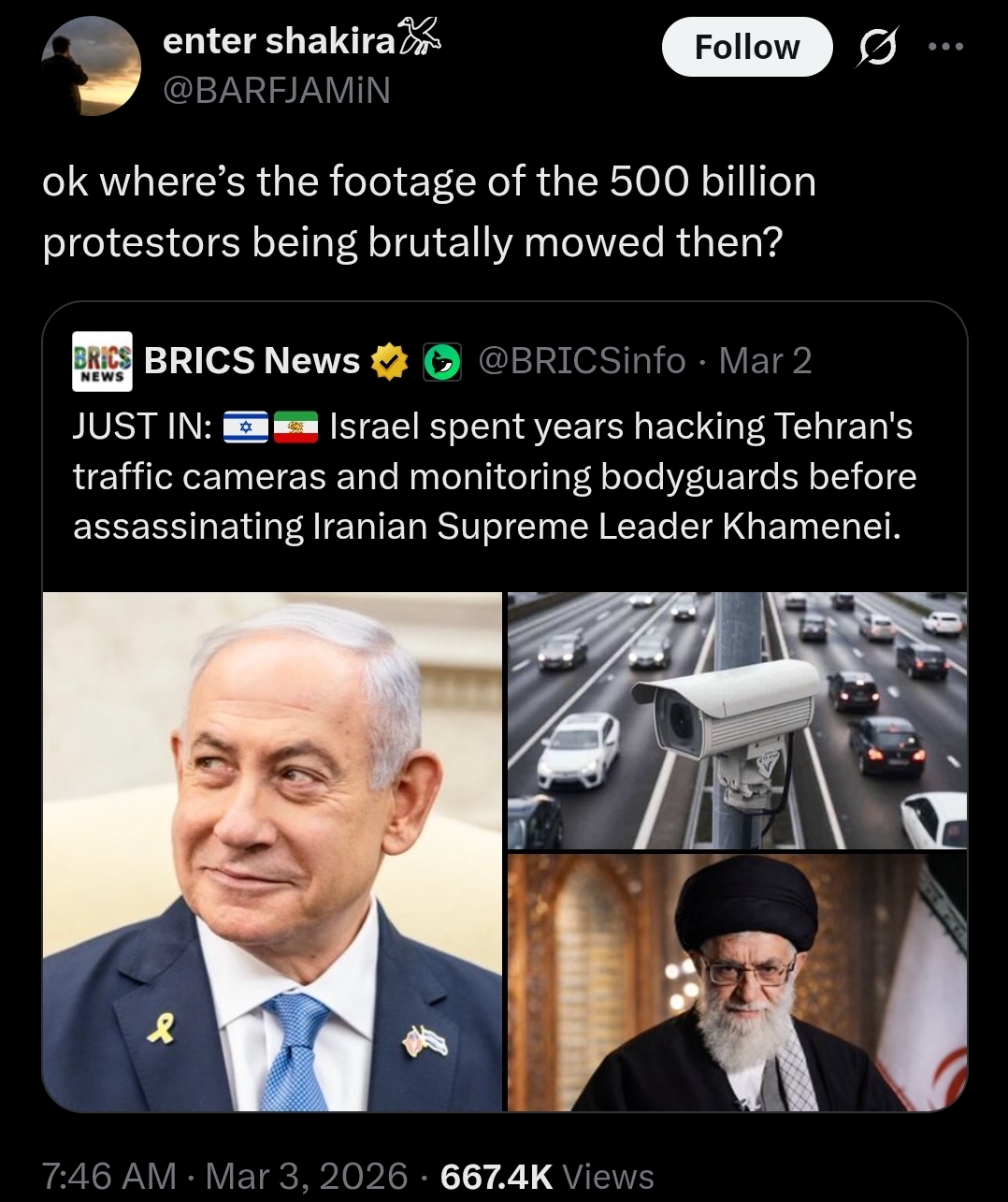Click the Israel flag emoji
The width and height of the screenshot is (1008, 1202).
tap(246, 427)
